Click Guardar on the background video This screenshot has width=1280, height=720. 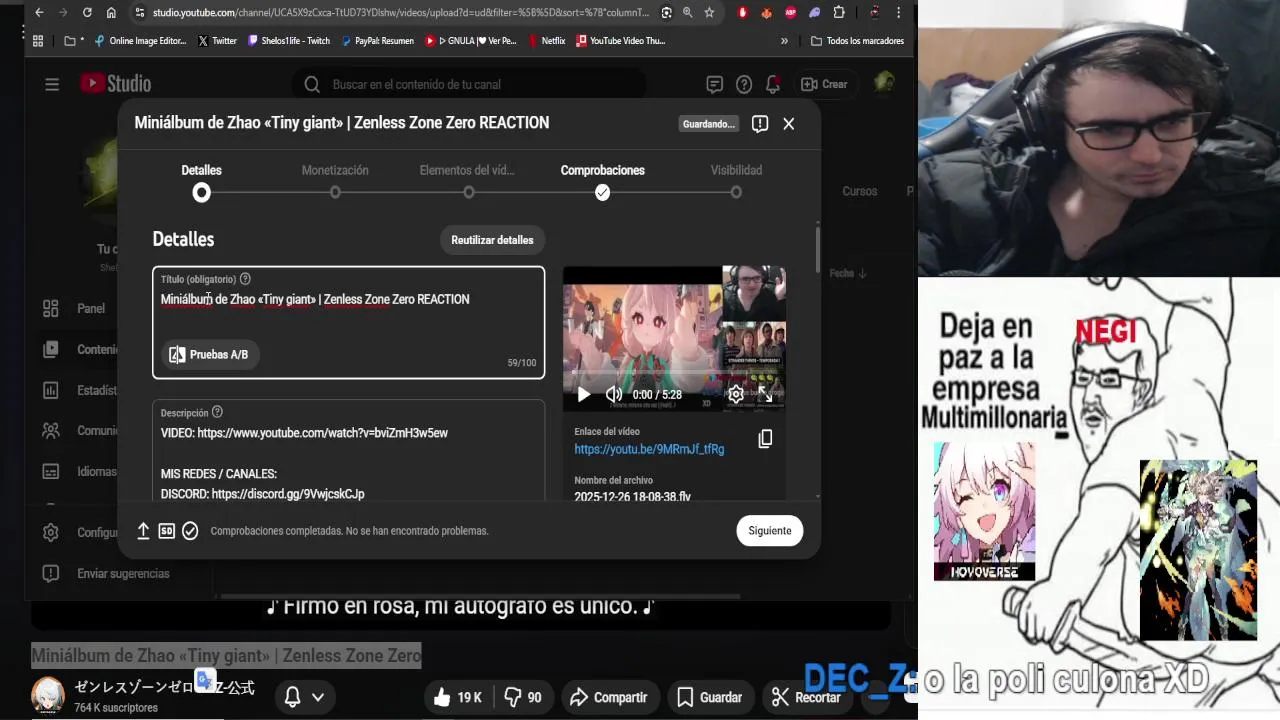coord(709,697)
